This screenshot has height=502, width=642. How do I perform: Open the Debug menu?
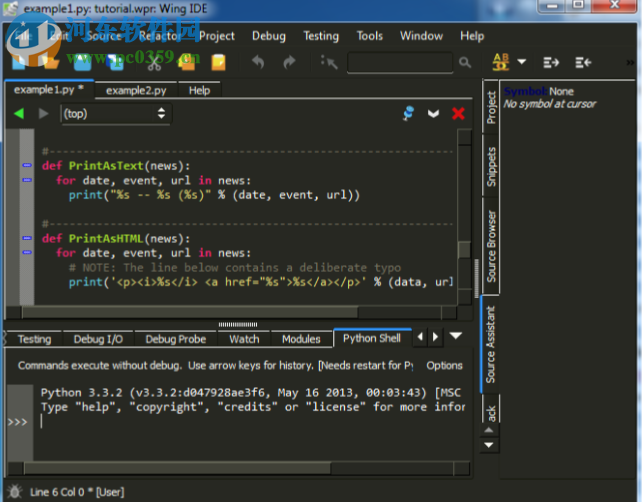click(x=269, y=36)
